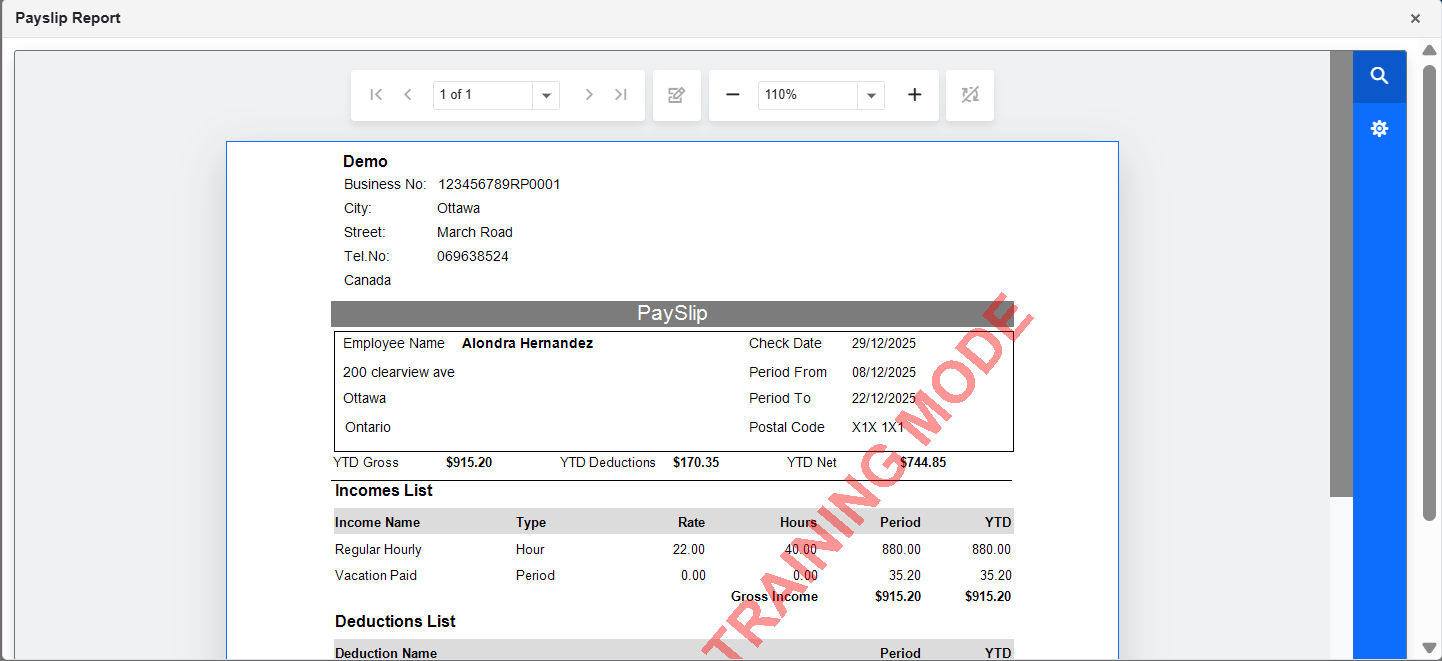Click business number '123456789RP0001'
This screenshot has width=1442, height=661.
[x=499, y=184]
